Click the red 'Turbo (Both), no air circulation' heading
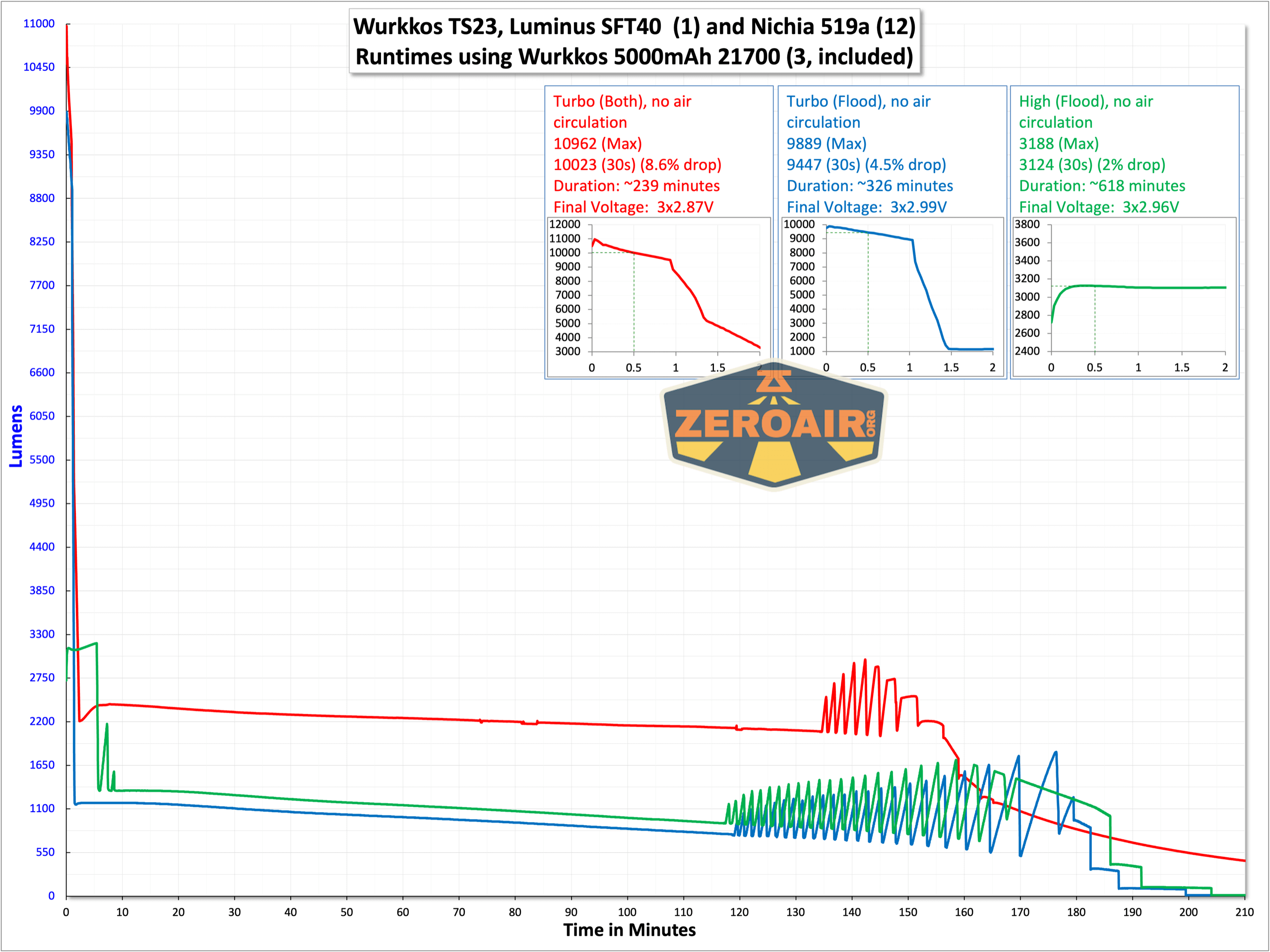The height and width of the screenshot is (952, 1270). click(x=623, y=112)
